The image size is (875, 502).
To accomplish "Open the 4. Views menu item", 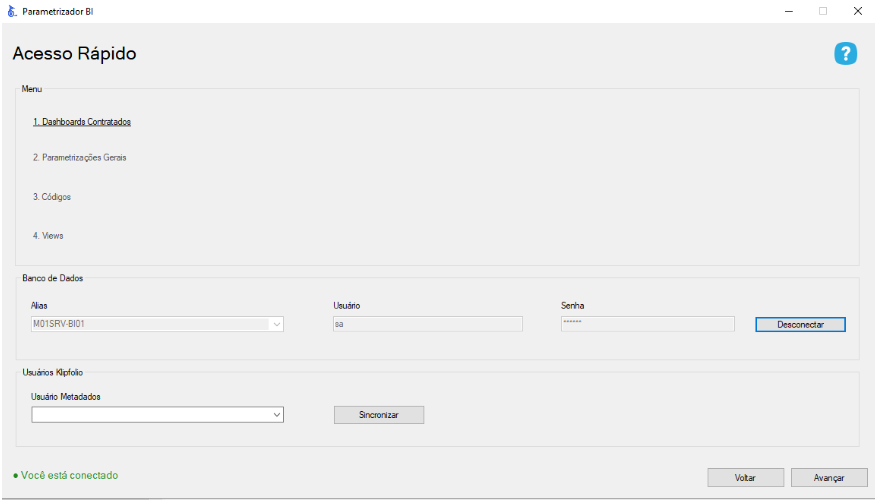I will tap(48, 236).
